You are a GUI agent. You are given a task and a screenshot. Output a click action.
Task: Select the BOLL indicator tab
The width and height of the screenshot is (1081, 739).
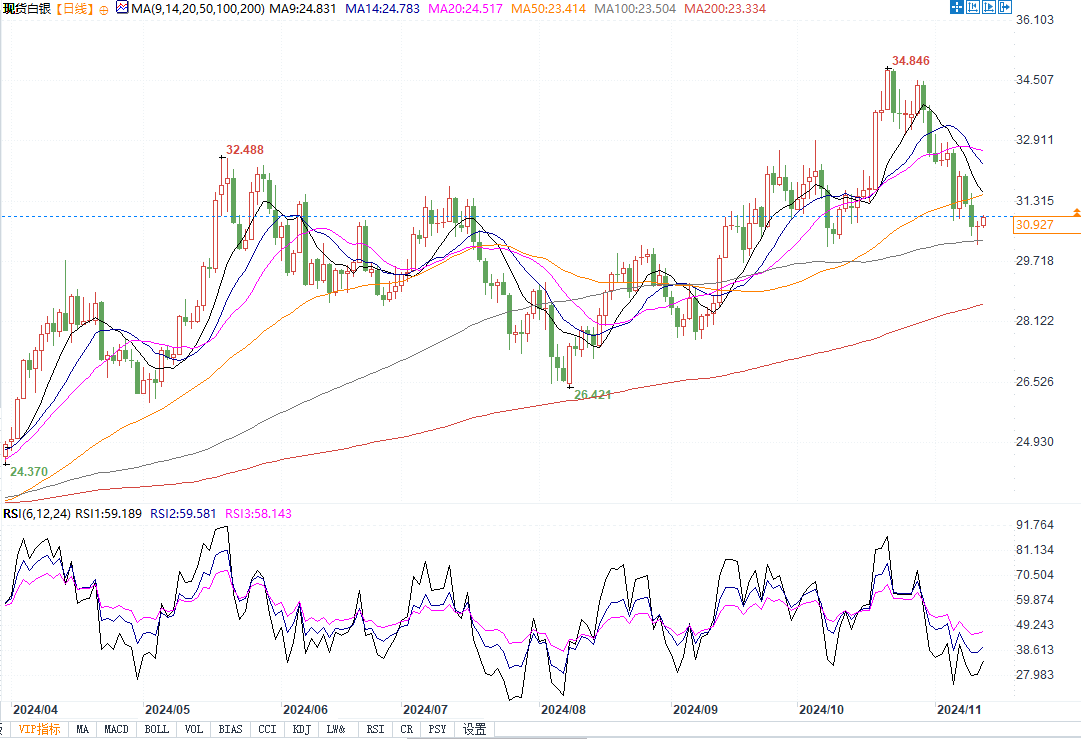(157, 729)
